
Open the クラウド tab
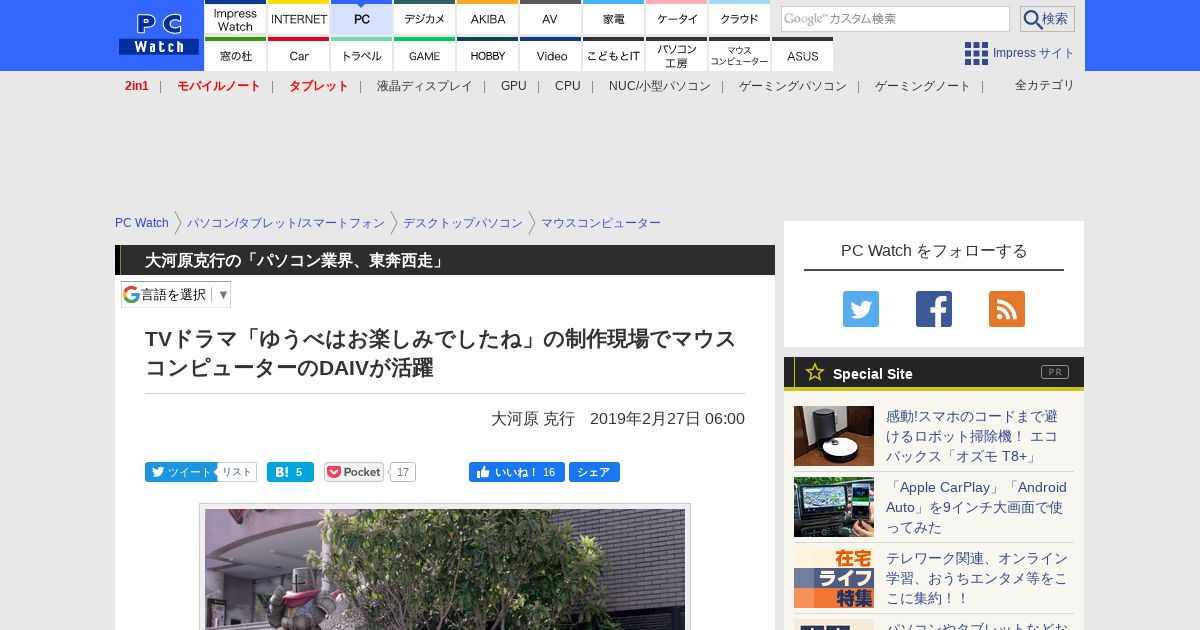tap(740, 19)
